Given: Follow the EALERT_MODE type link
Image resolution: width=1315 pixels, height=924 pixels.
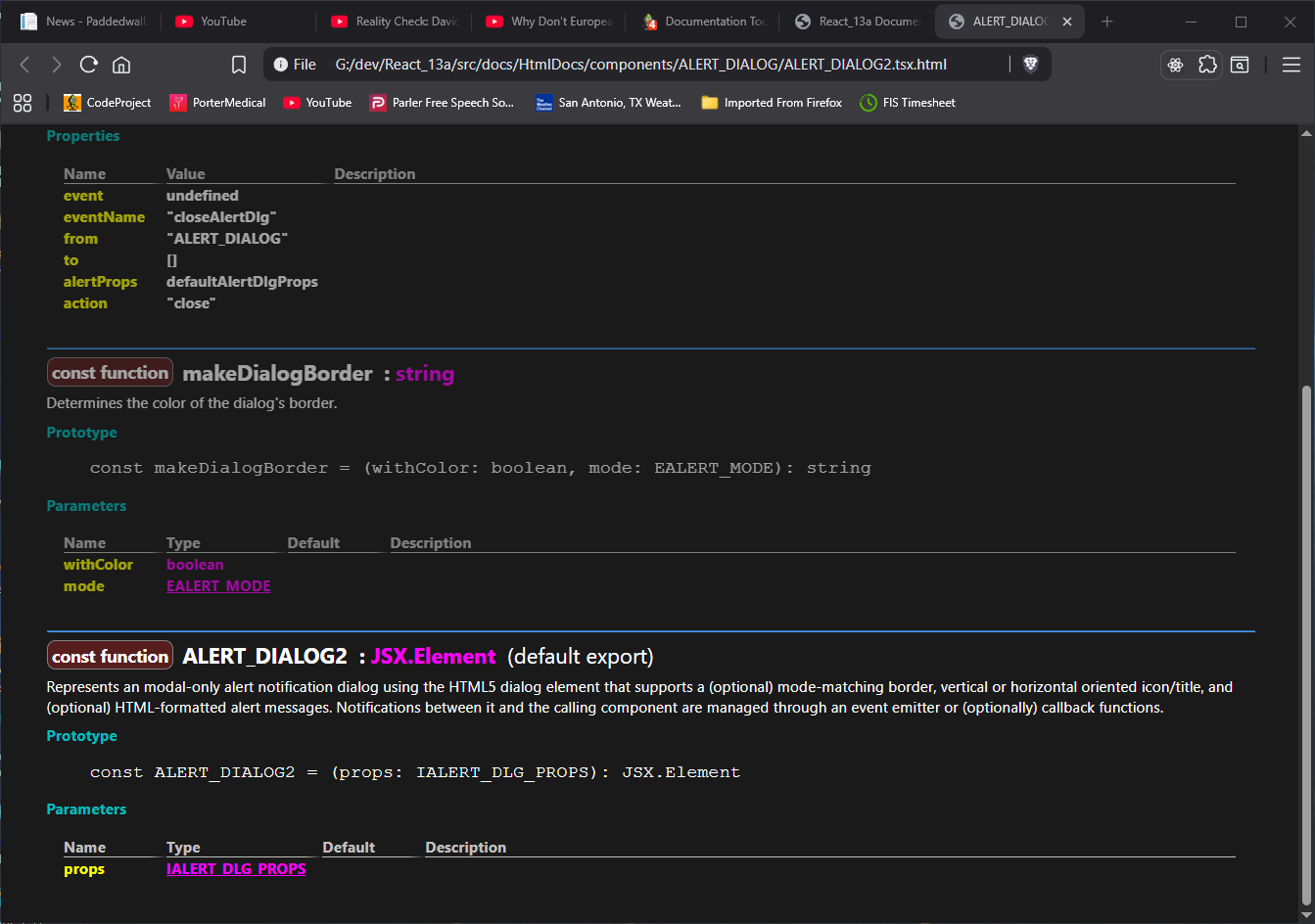Looking at the screenshot, I should point(218,586).
